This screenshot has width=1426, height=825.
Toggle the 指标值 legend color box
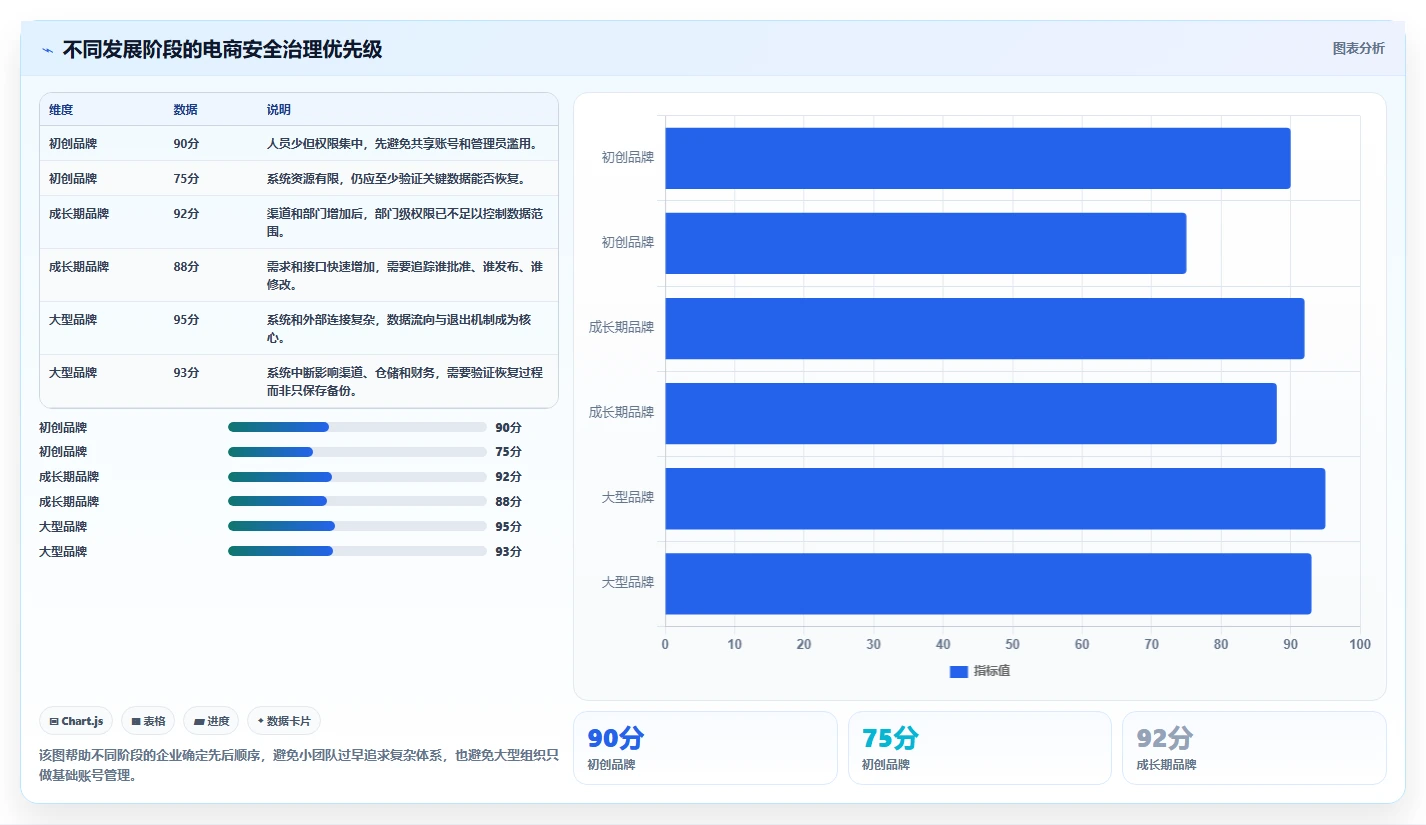pyautogui.click(x=958, y=671)
